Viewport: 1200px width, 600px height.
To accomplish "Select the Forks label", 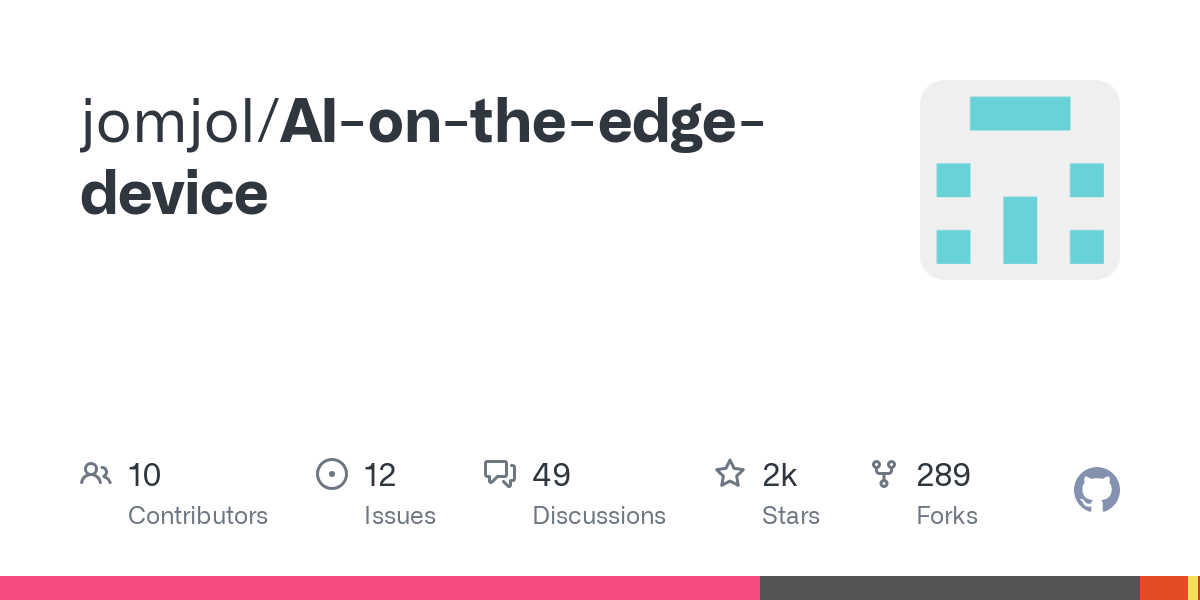I will point(947,516).
